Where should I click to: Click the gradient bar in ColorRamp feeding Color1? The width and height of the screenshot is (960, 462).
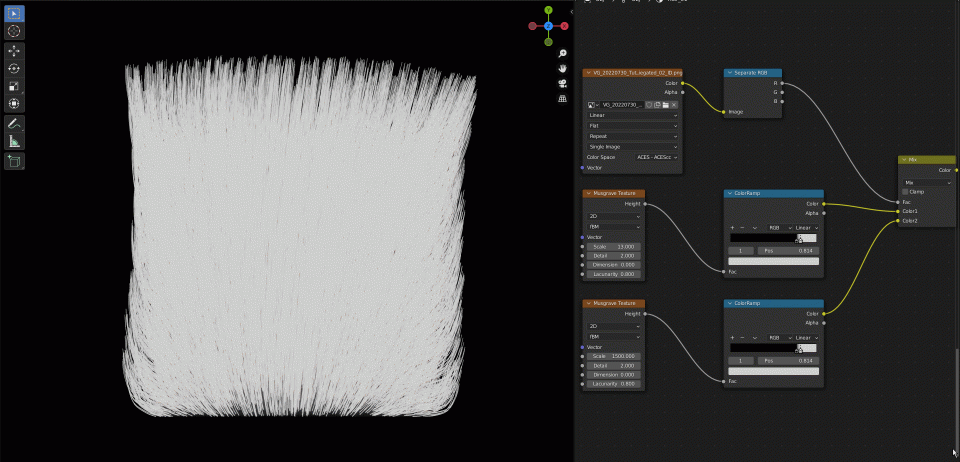[x=774, y=238]
